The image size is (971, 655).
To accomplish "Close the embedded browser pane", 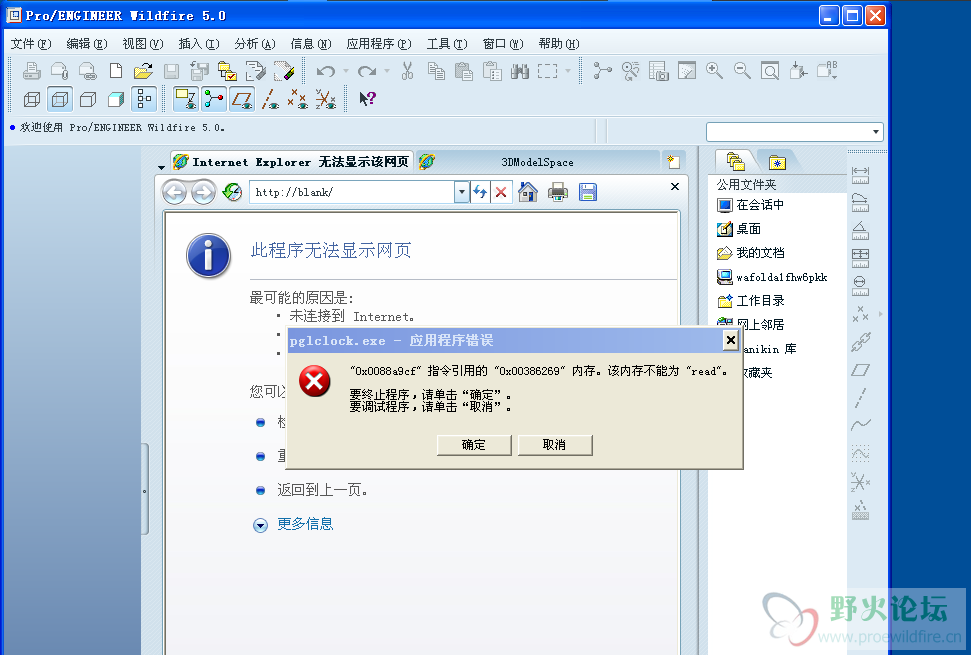I will point(675,186).
